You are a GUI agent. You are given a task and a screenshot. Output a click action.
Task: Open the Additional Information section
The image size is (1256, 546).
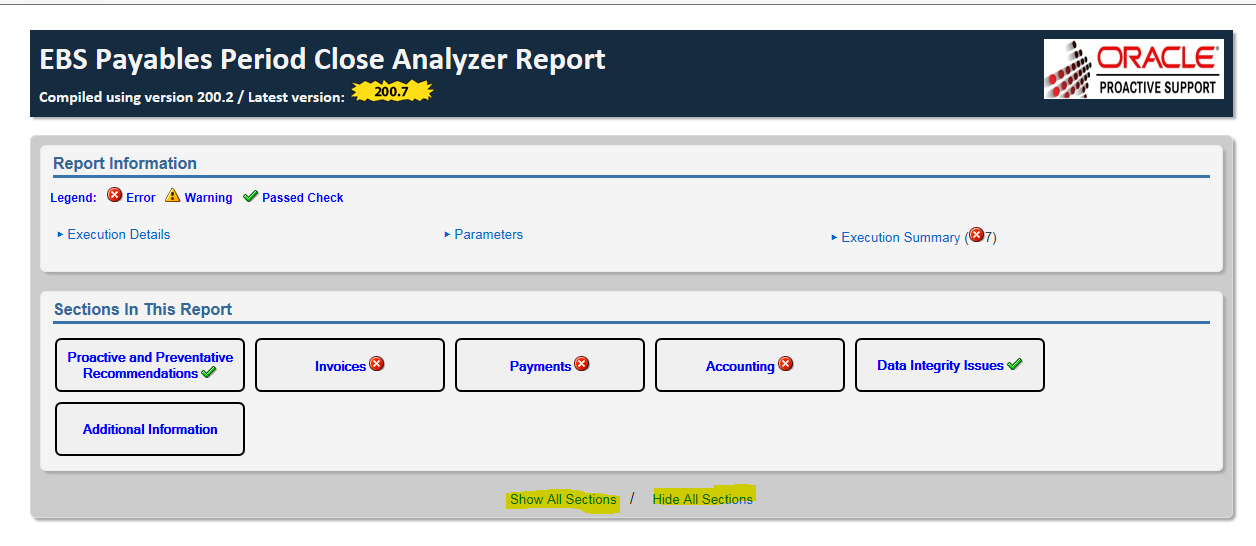[x=150, y=429]
